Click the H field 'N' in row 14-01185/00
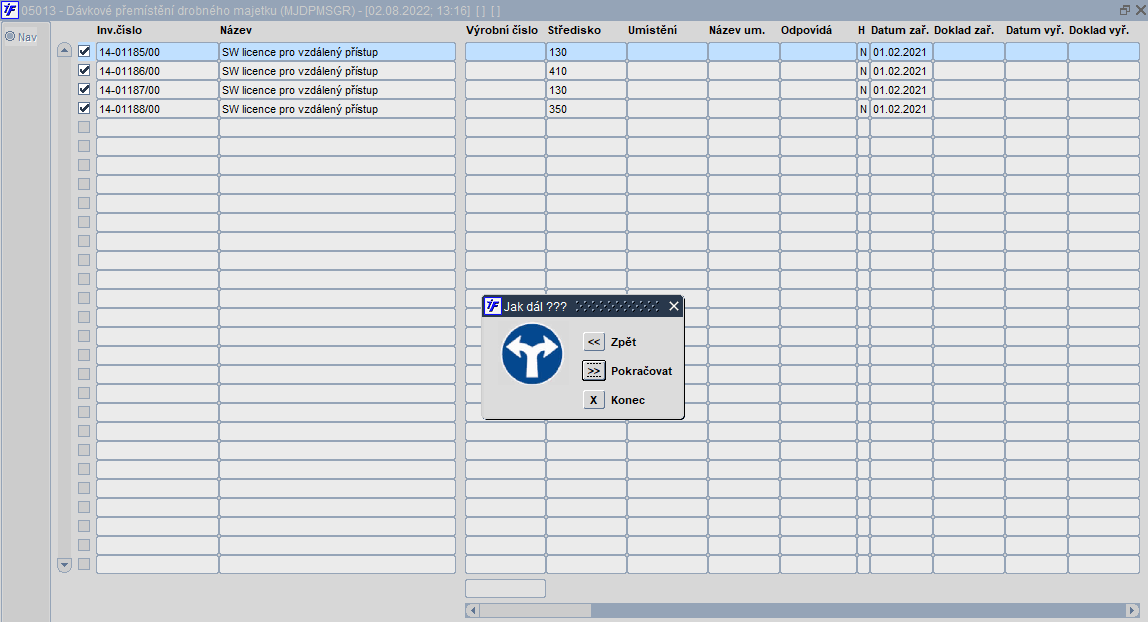Screen dimensions: 1148x622 (x=863, y=52)
